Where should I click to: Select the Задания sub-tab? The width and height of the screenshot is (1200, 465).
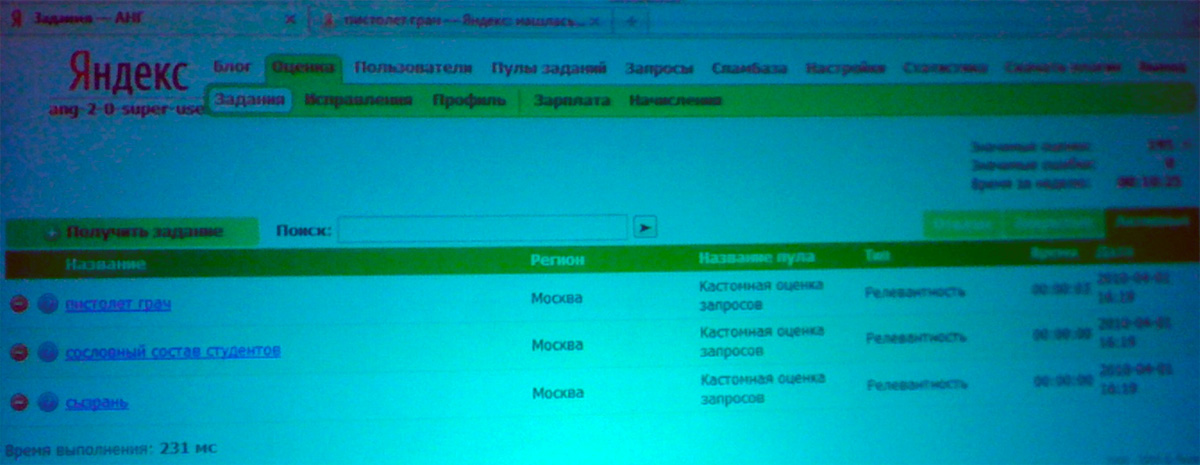[x=250, y=100]
